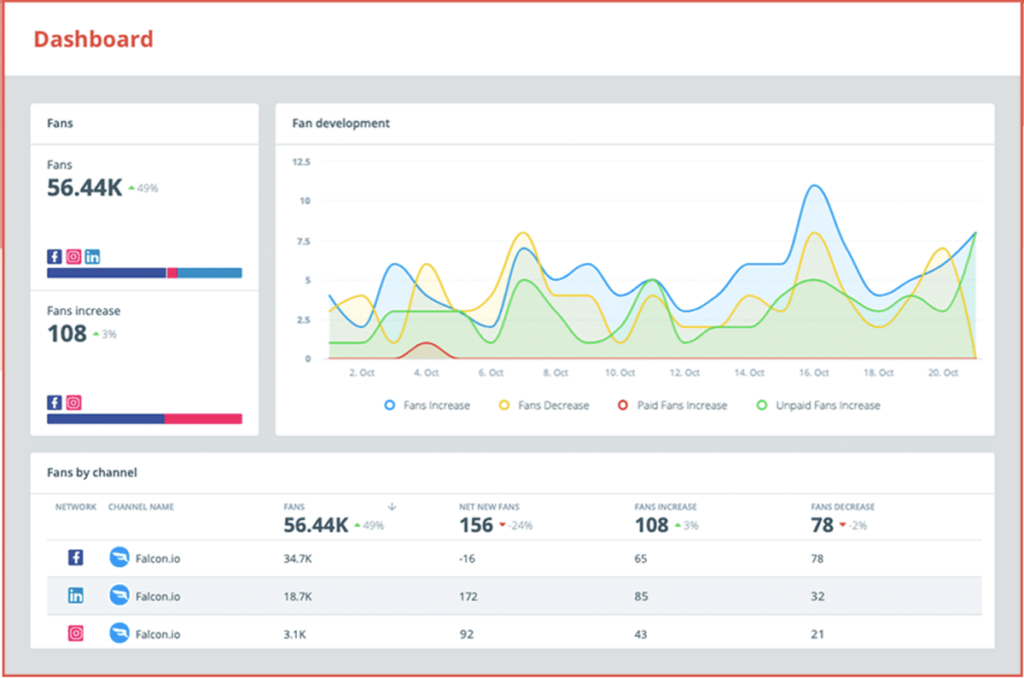This screenshot has width=1024, height=678.
Task: Click the Instagram network icon in the table
Action: (76, 633)
